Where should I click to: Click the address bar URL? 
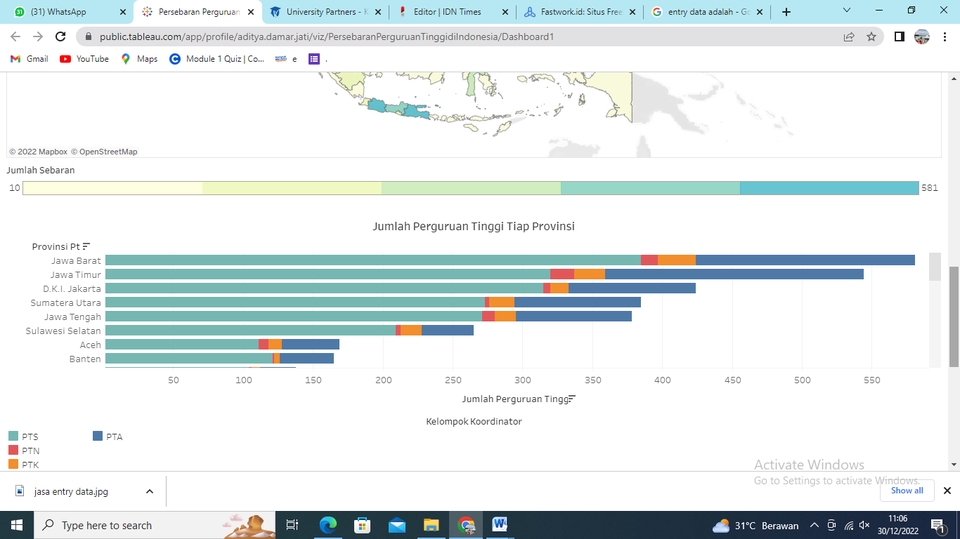(x=327, y=37)
